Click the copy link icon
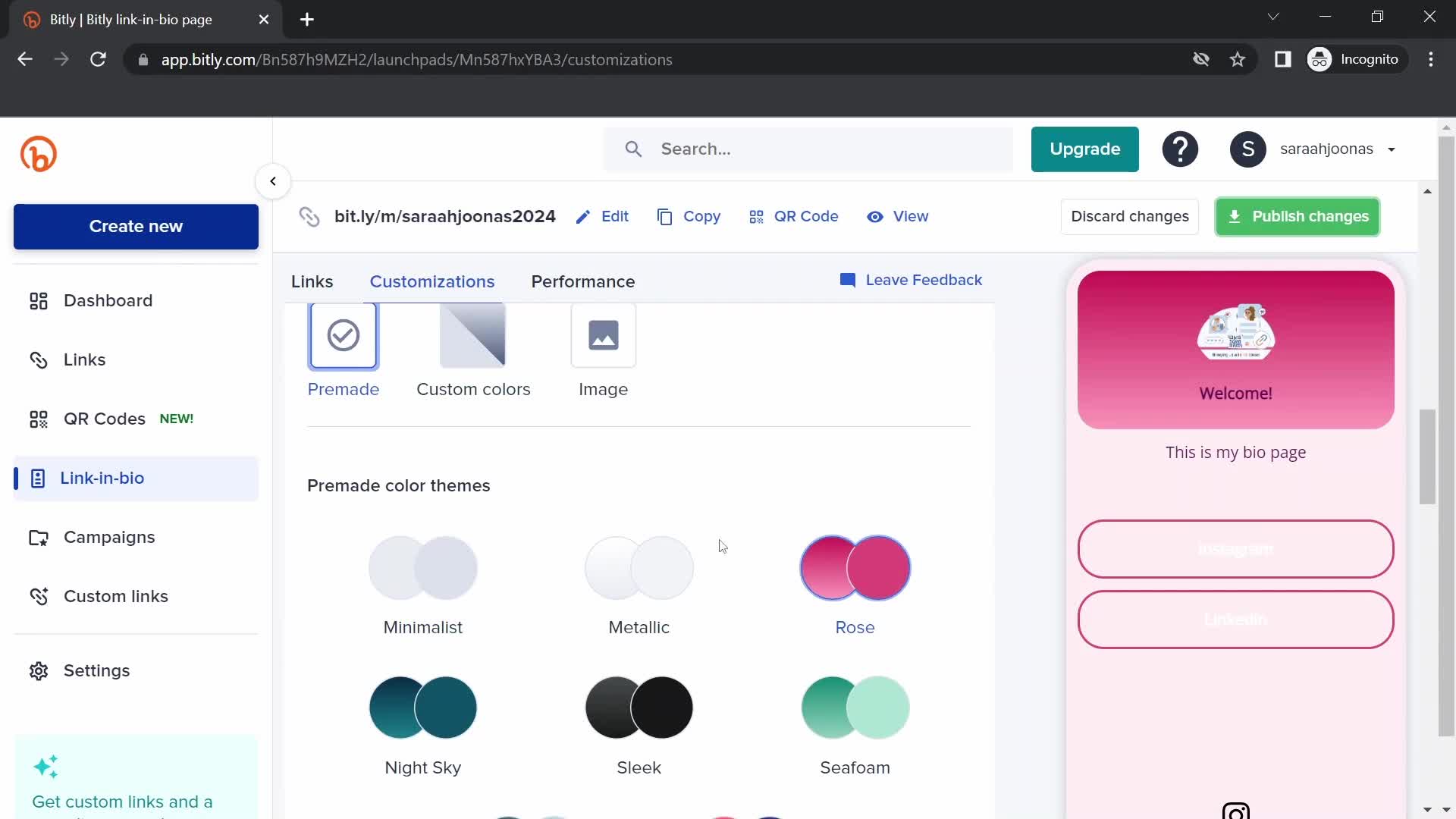The width and height of the screenshot is (1456, 819). tap(664, 216)
